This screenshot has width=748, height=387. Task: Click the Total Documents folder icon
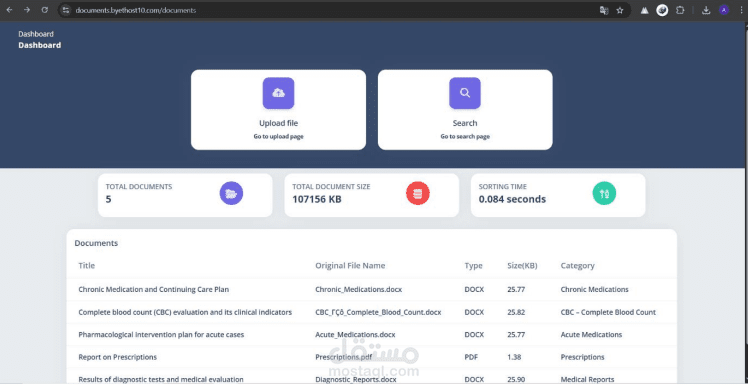pyautogui.click(x=231, y=193)
